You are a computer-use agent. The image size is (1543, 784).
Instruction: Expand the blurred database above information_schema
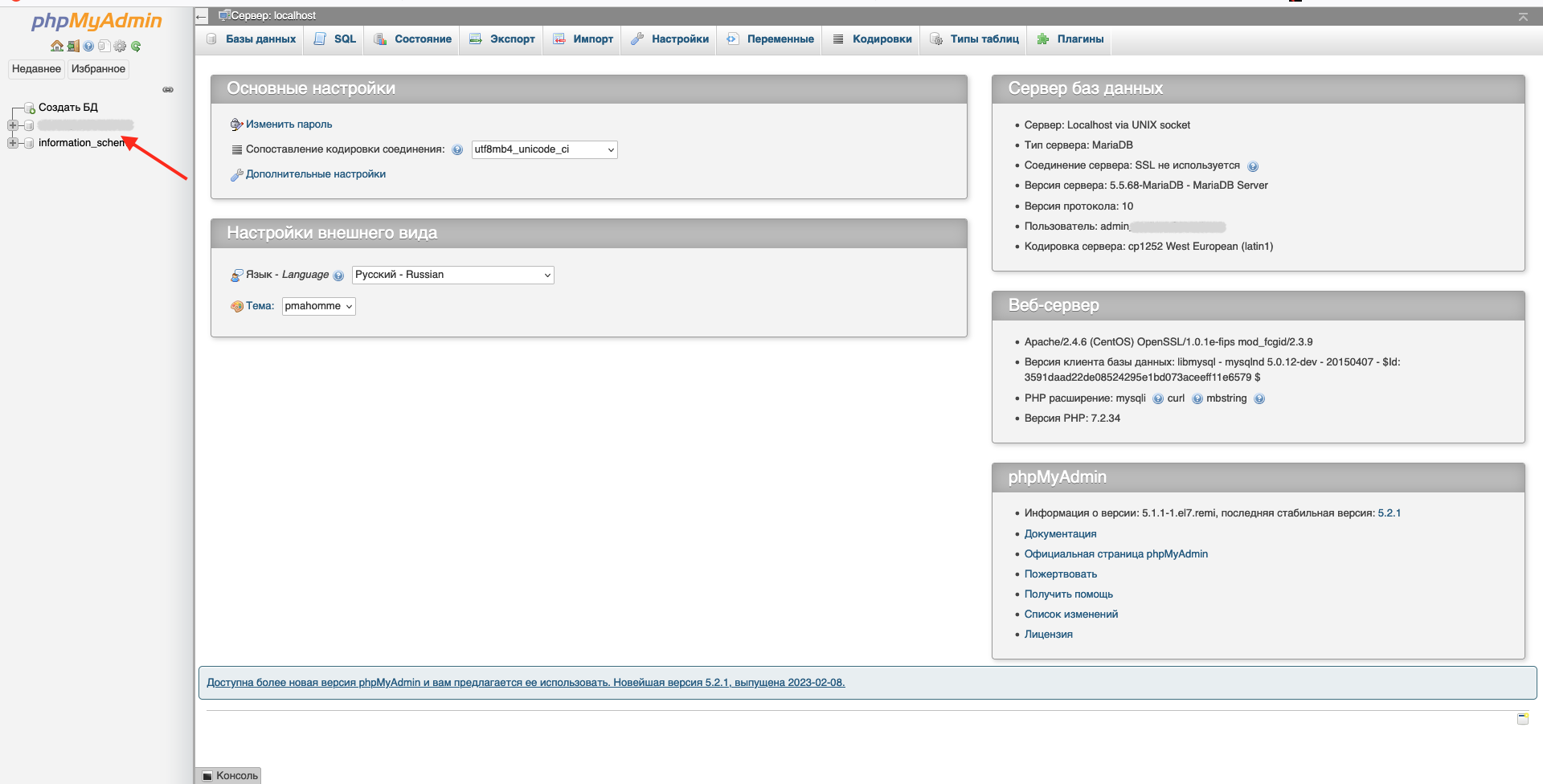click(x=13, y=125)
